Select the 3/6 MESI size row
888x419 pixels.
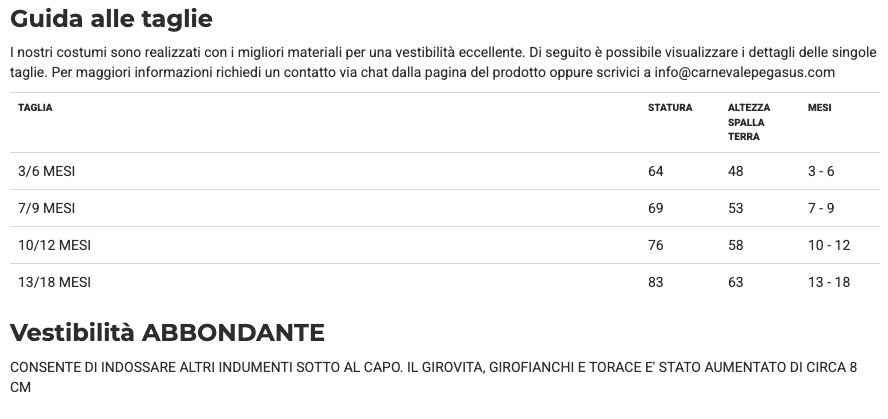tap(47, 171)
